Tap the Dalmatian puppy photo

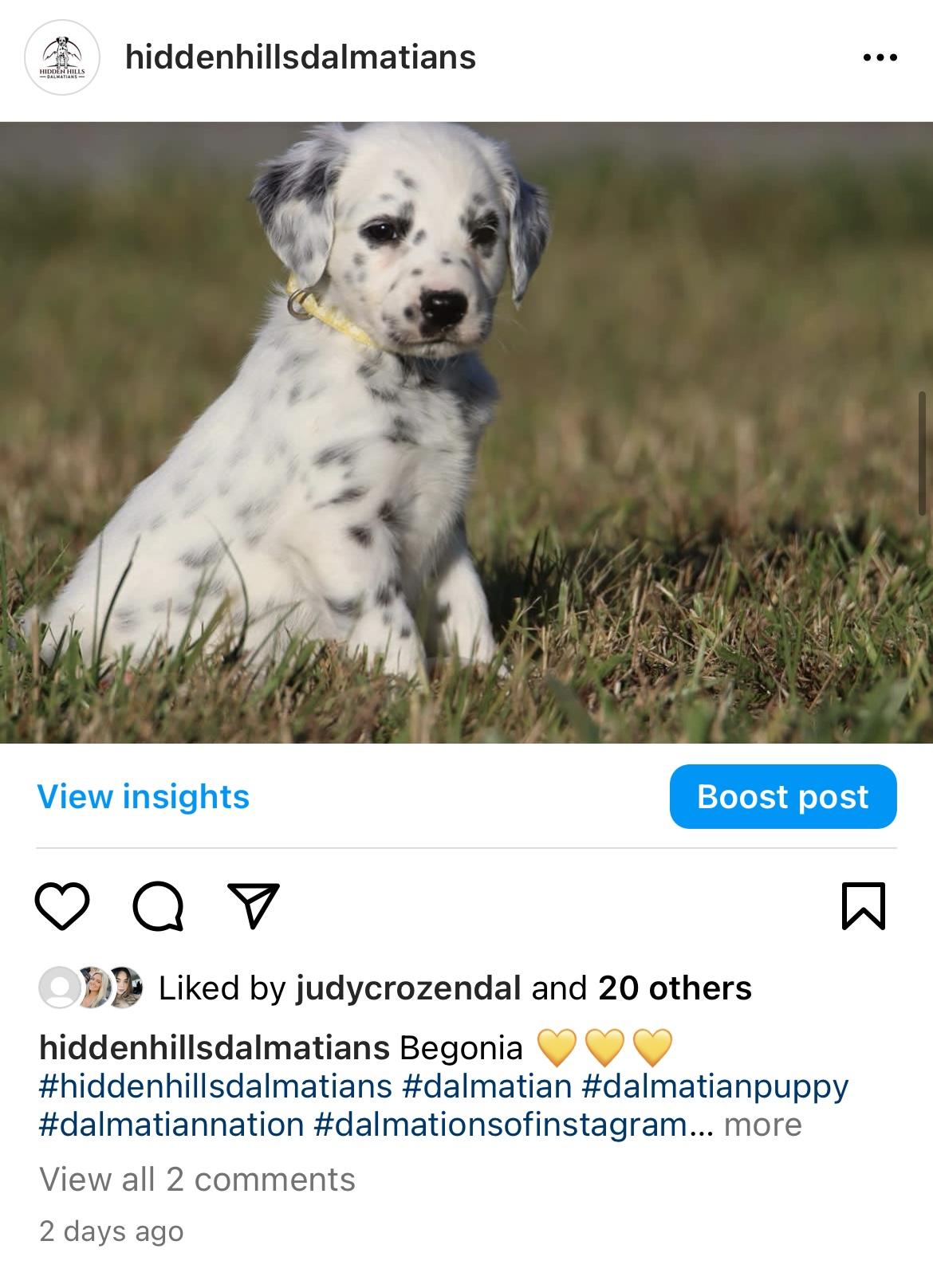pyautogui.click(x=467, y=433)
